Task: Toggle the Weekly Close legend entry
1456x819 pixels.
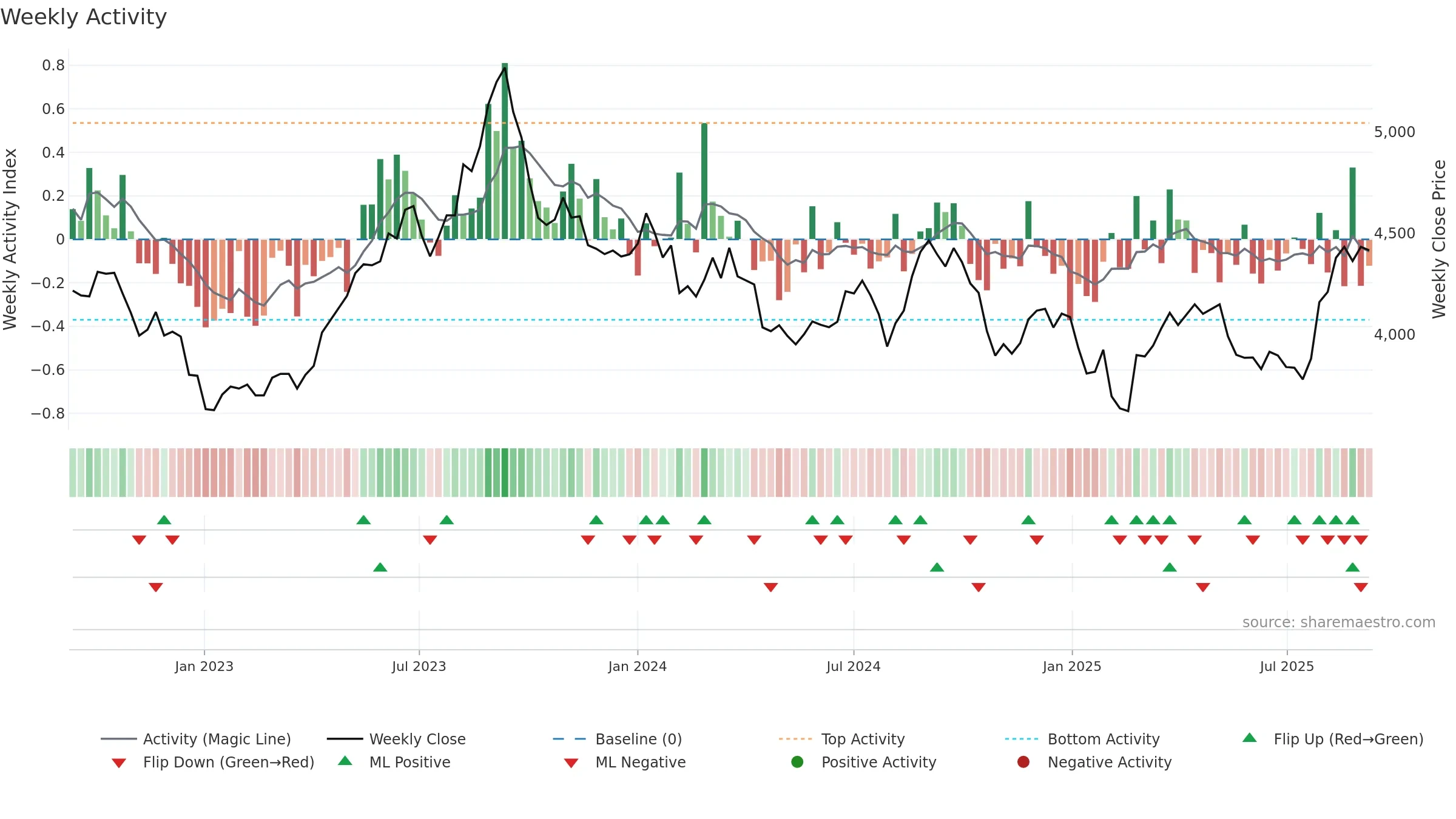Action: (396, 739)
